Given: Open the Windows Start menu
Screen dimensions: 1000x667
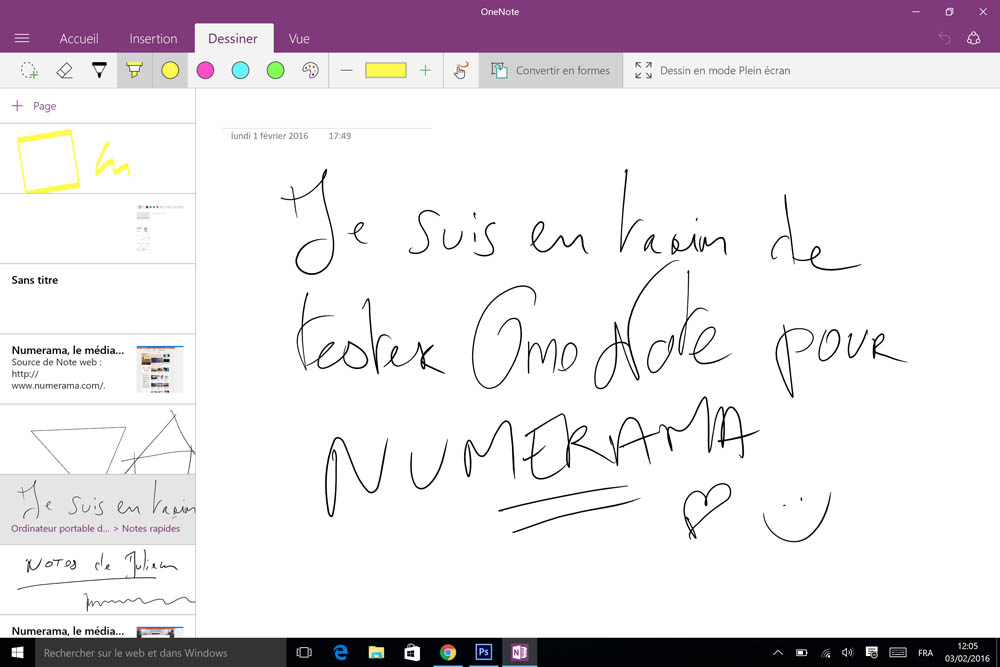Looking at the screenshot, I should (x=17, y=652).
